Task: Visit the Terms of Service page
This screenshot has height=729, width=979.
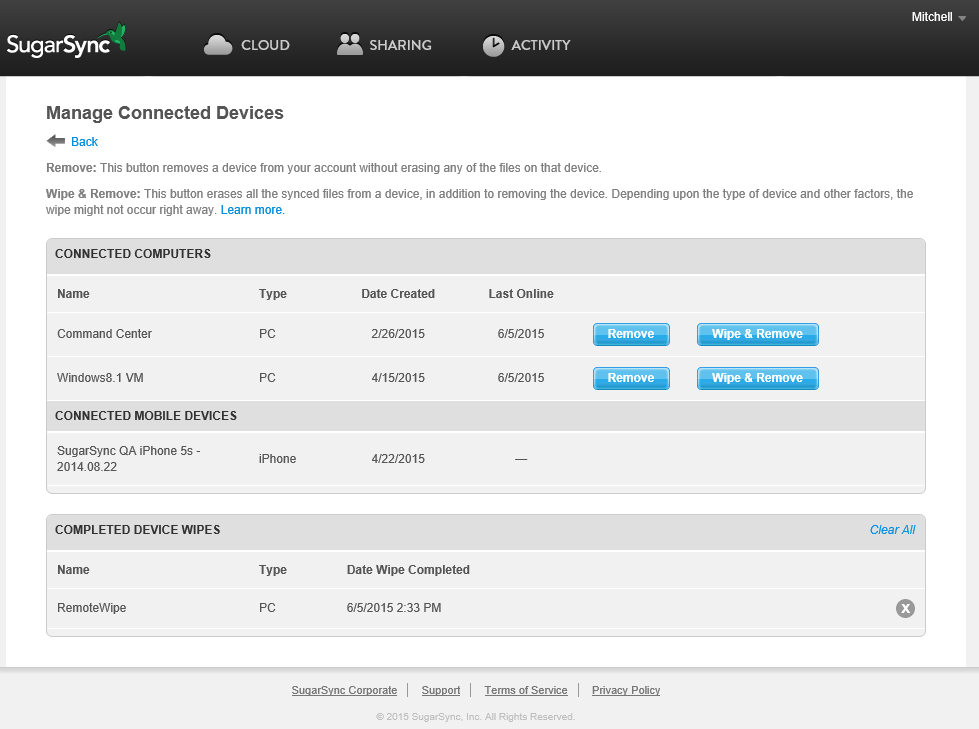Action: click(526, 690)
